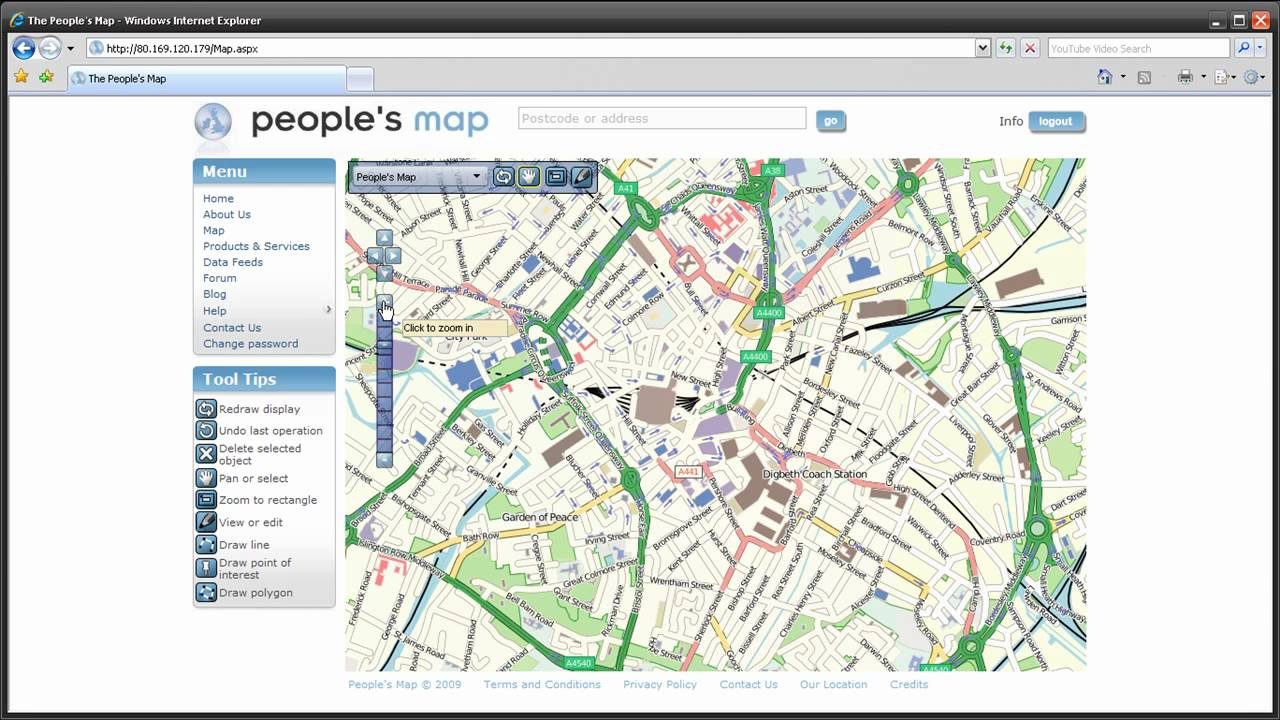Click the Info link
The width and height of the screenshot is (1280, 720).
[x=1011, y=121]
